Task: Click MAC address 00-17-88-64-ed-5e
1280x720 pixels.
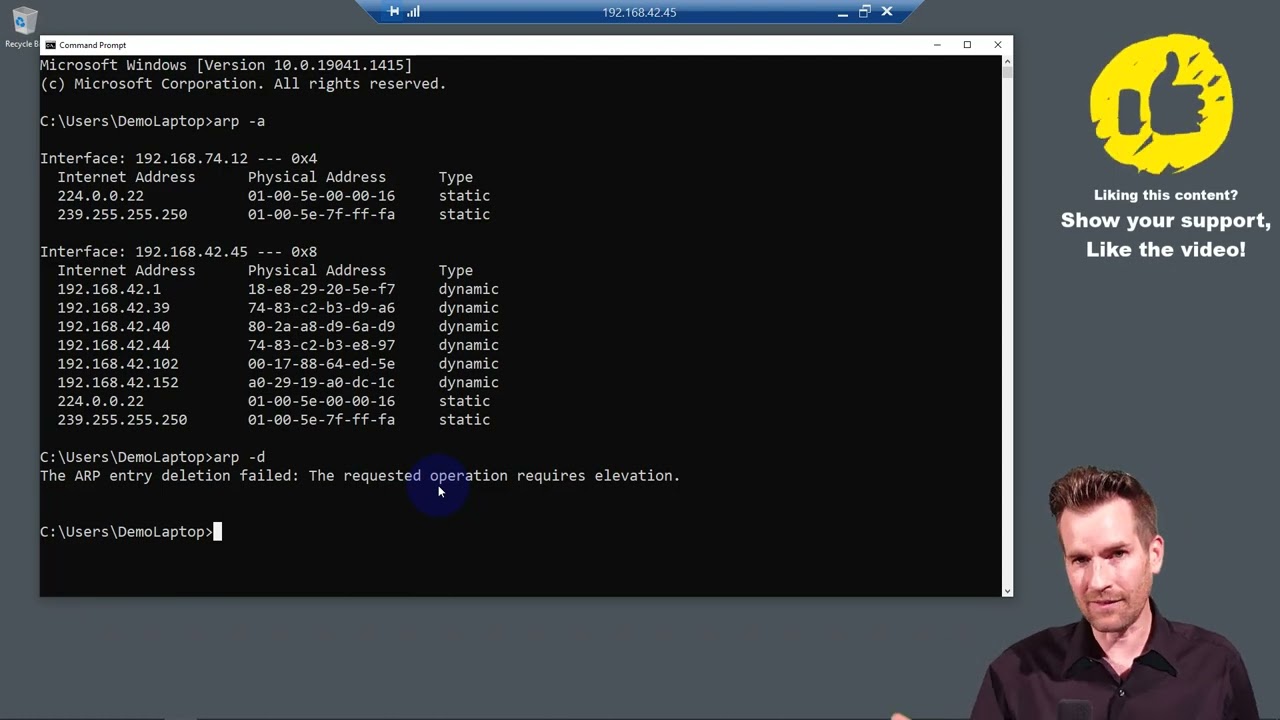Action: [x=321, y=364]
